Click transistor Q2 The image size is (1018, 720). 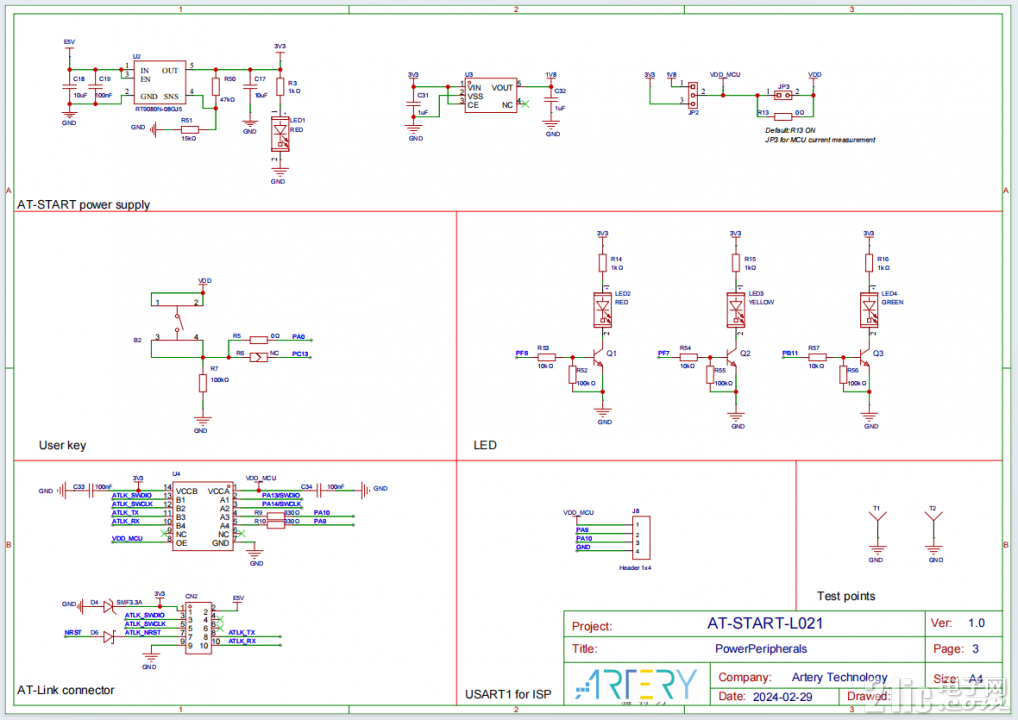tap(731, 358)
